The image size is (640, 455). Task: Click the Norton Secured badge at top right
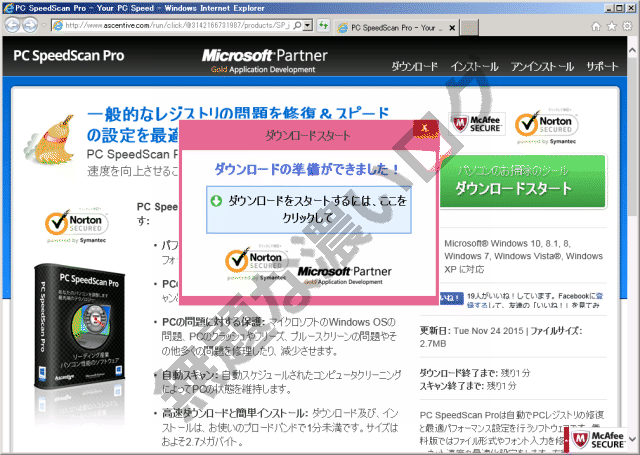click(546, 127)
